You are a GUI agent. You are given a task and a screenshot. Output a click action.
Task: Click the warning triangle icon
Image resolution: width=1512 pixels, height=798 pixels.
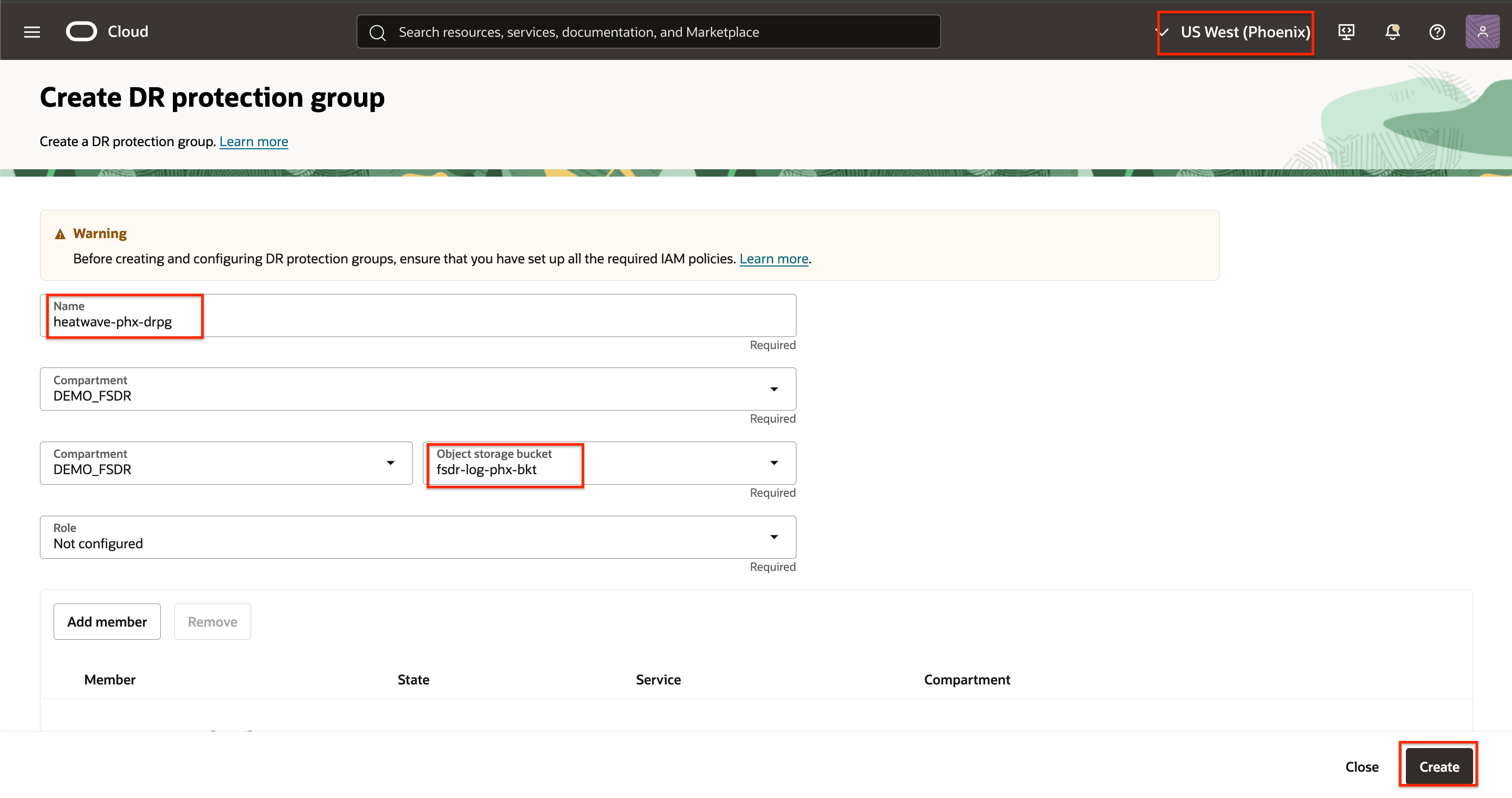(x=60, y=234)
